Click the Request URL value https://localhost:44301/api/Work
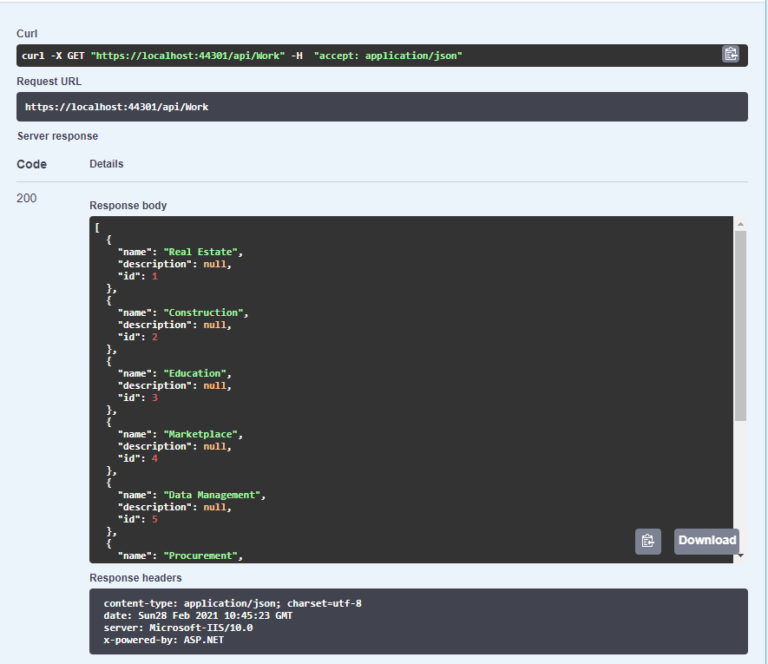768x664 pixels. [x=117, y=107]
